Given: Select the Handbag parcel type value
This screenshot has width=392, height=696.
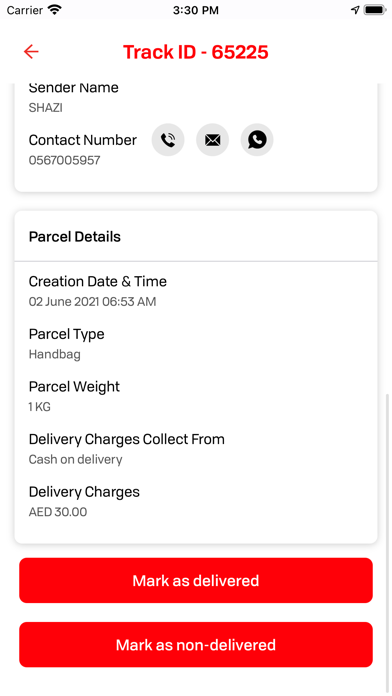Looking at the screenshot, I should 55,355.
